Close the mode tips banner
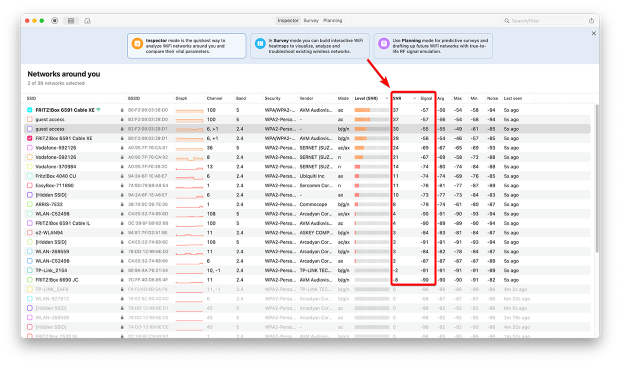Screen dimensions: 620x365 tap(594, 33)
